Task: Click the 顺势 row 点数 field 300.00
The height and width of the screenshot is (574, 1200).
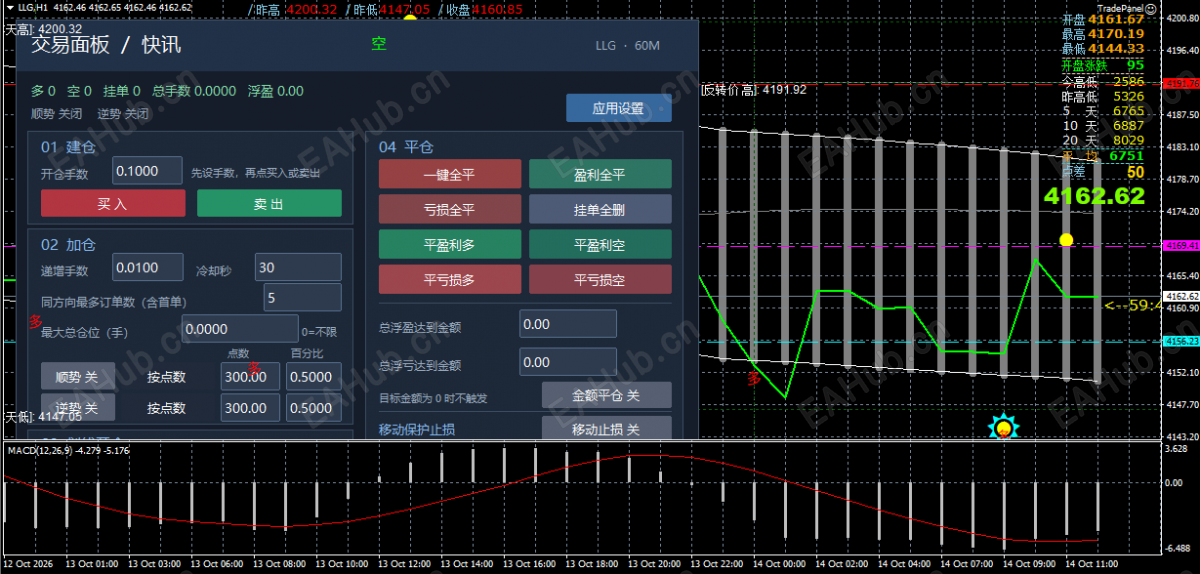Action: pyautogui.click(x=250, y=377)
